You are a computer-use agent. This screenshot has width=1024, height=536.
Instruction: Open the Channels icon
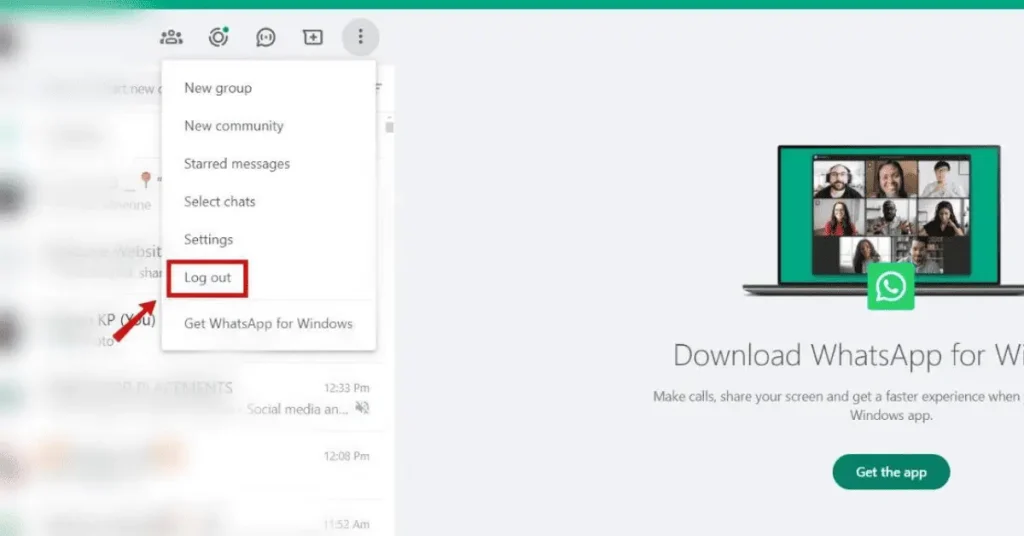265,37
